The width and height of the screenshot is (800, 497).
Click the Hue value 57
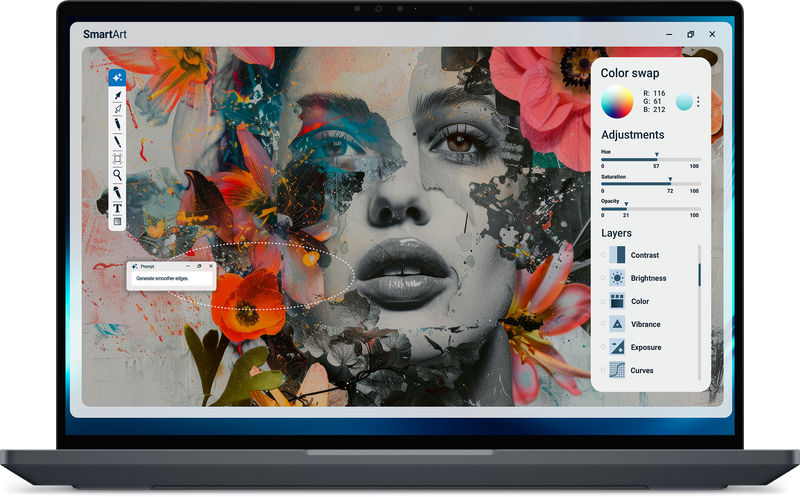tap(656, 166)
